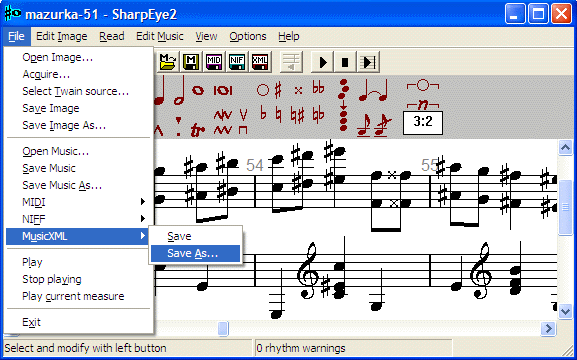Screen dimensions: 577x360
Task: Click the 3:2 tuplet ratio box
Action: [x=423, y=123]
